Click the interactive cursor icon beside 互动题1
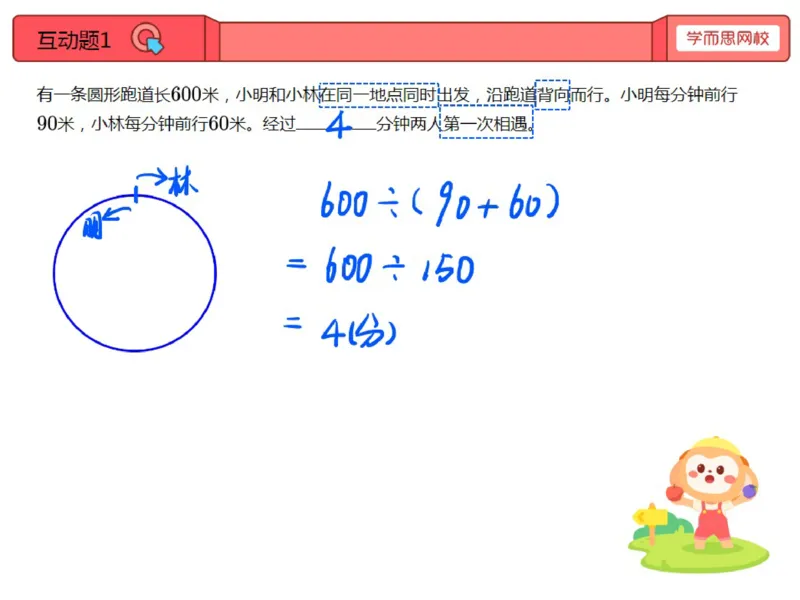 [x=147, y=39]
